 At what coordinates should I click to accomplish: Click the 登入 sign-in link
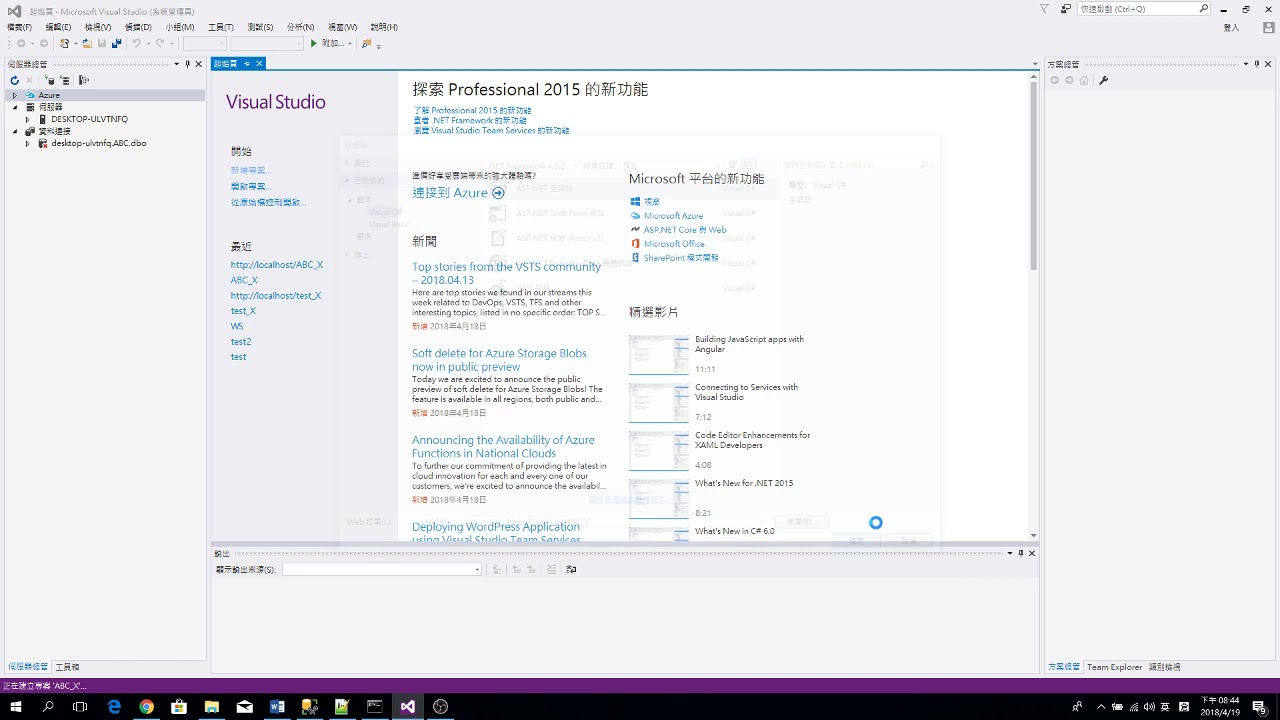(1231, 27)
